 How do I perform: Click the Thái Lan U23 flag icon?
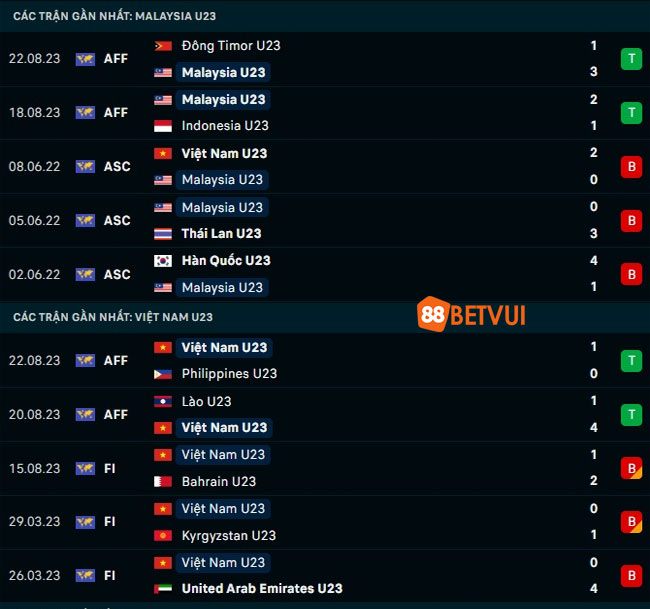point(163,234)
